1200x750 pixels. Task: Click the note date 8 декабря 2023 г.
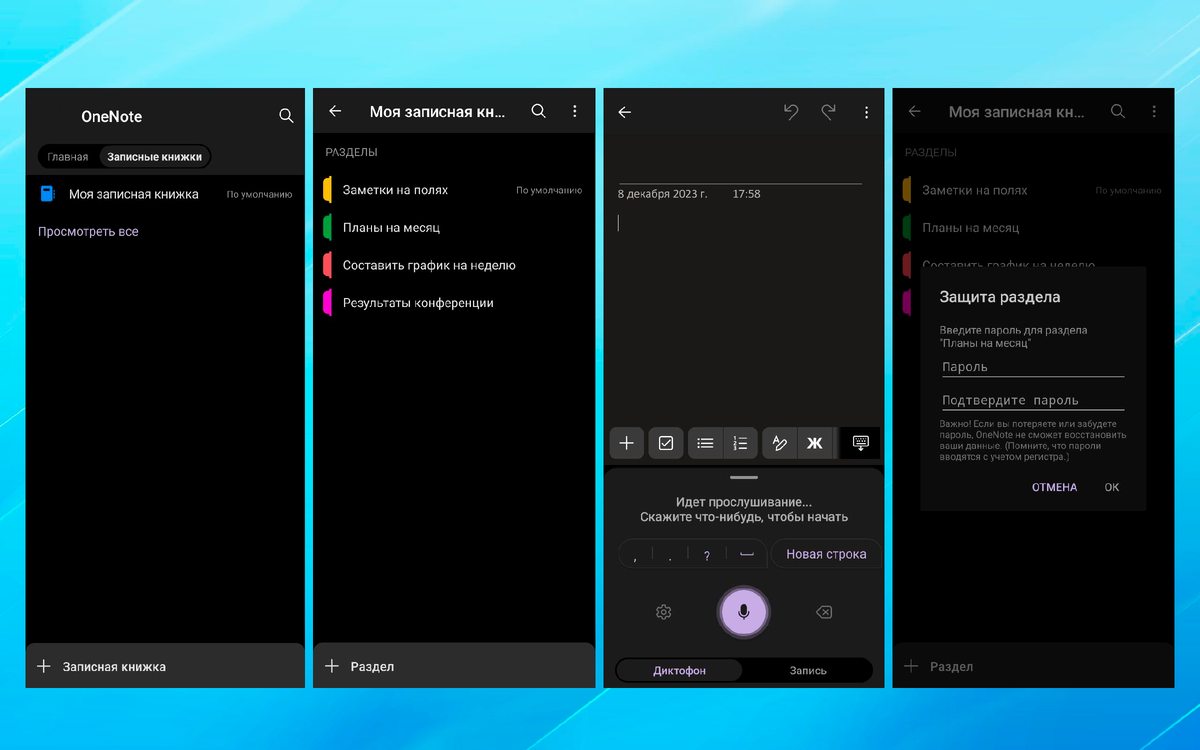pos(662,194)
